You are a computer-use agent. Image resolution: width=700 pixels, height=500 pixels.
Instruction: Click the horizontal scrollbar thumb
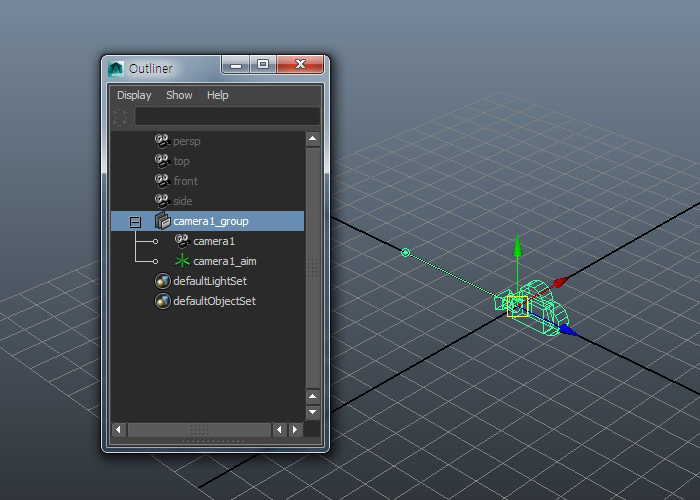pos(200,429)
